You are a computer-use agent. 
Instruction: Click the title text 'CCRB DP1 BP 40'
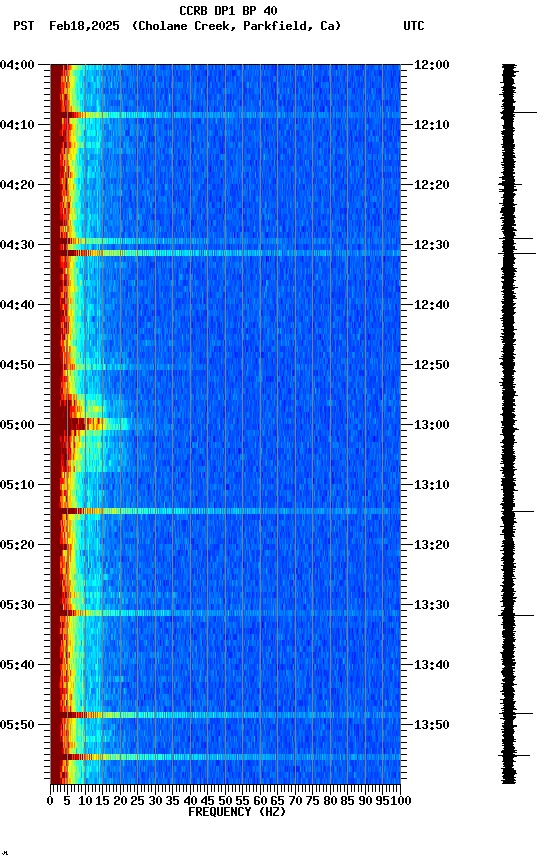tap(228, 10)
